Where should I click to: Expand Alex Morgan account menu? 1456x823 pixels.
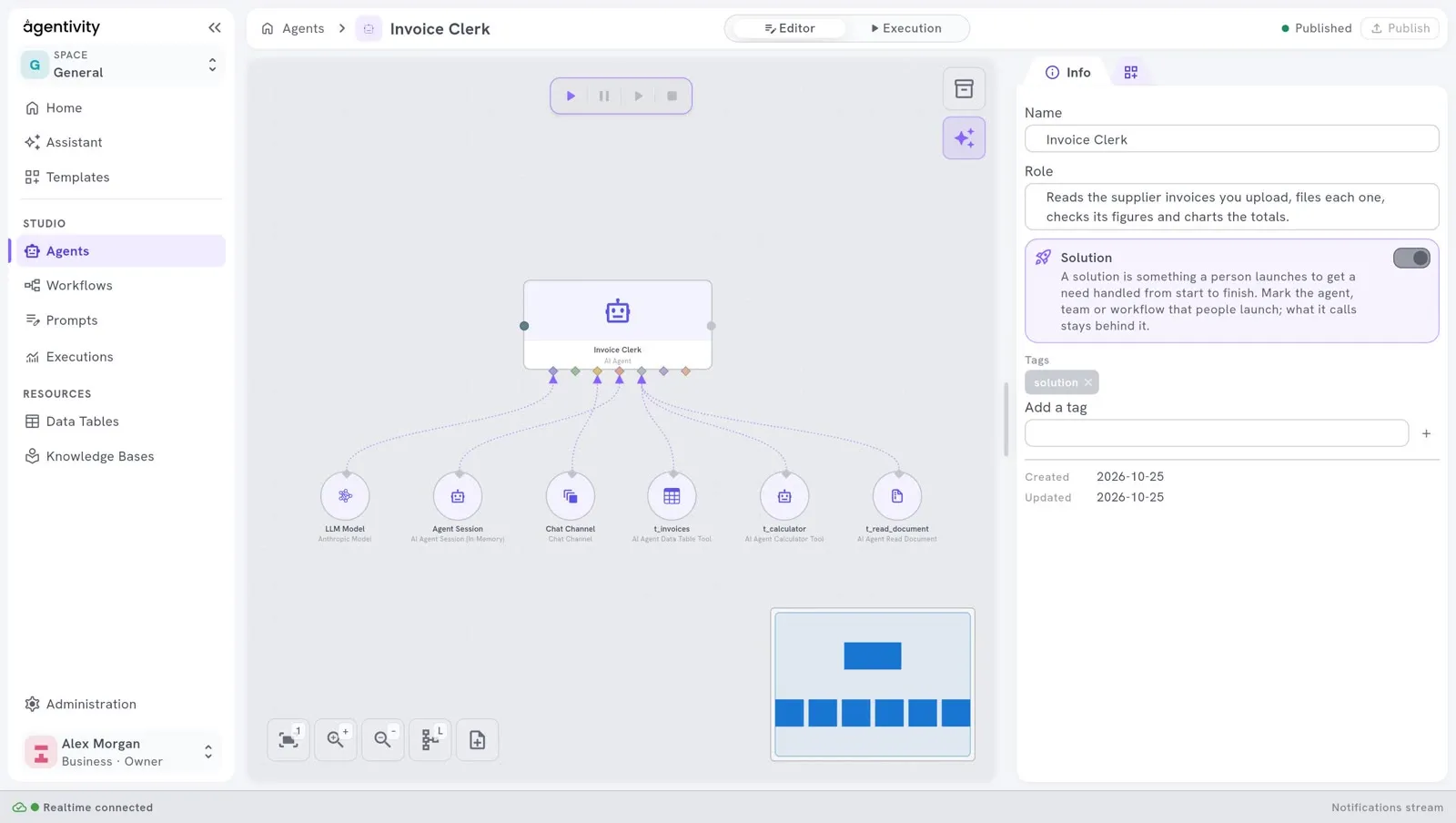(x=122, y=752)
